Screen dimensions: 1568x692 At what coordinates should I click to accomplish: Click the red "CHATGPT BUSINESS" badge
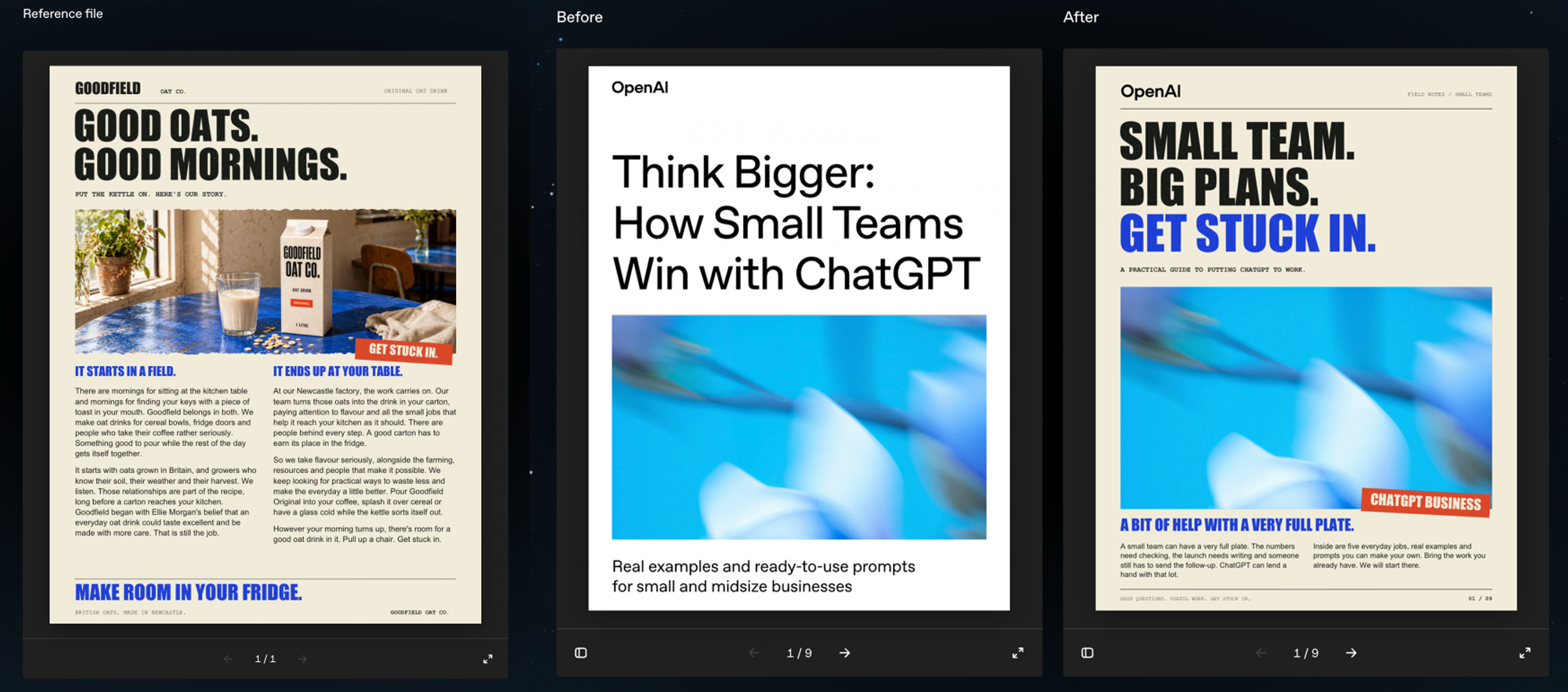(x=1426, y=502)
